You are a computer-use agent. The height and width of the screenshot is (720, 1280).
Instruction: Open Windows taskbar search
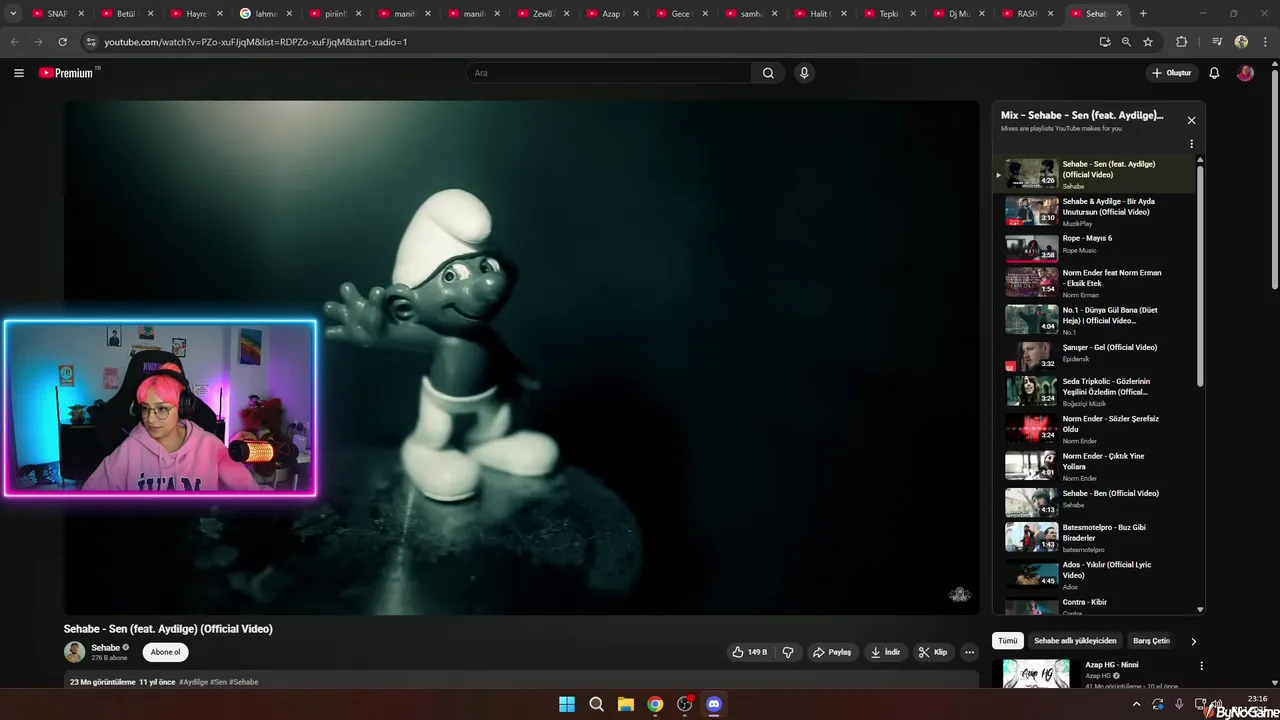click(596, 704)
